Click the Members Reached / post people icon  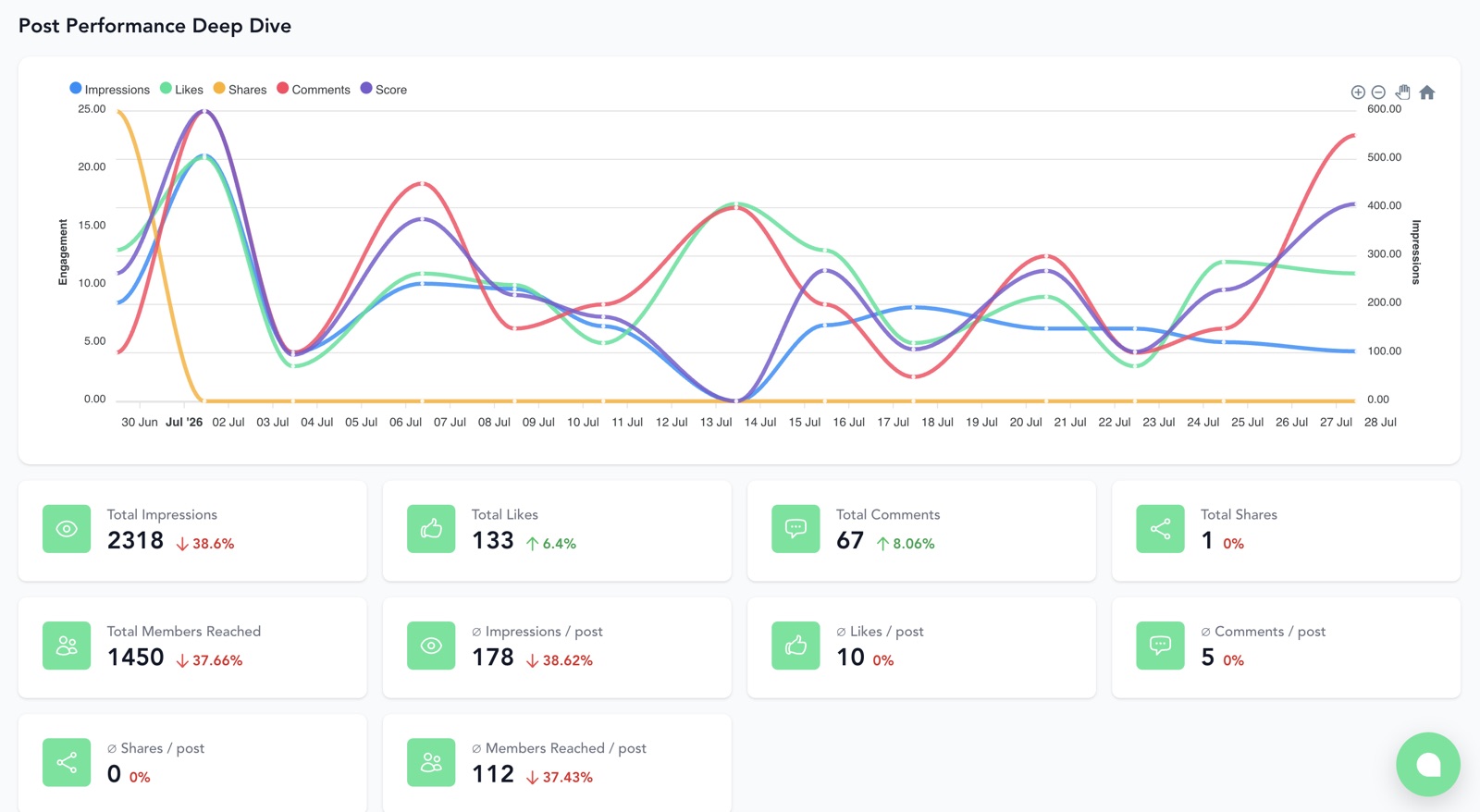[x=431, y=762]
